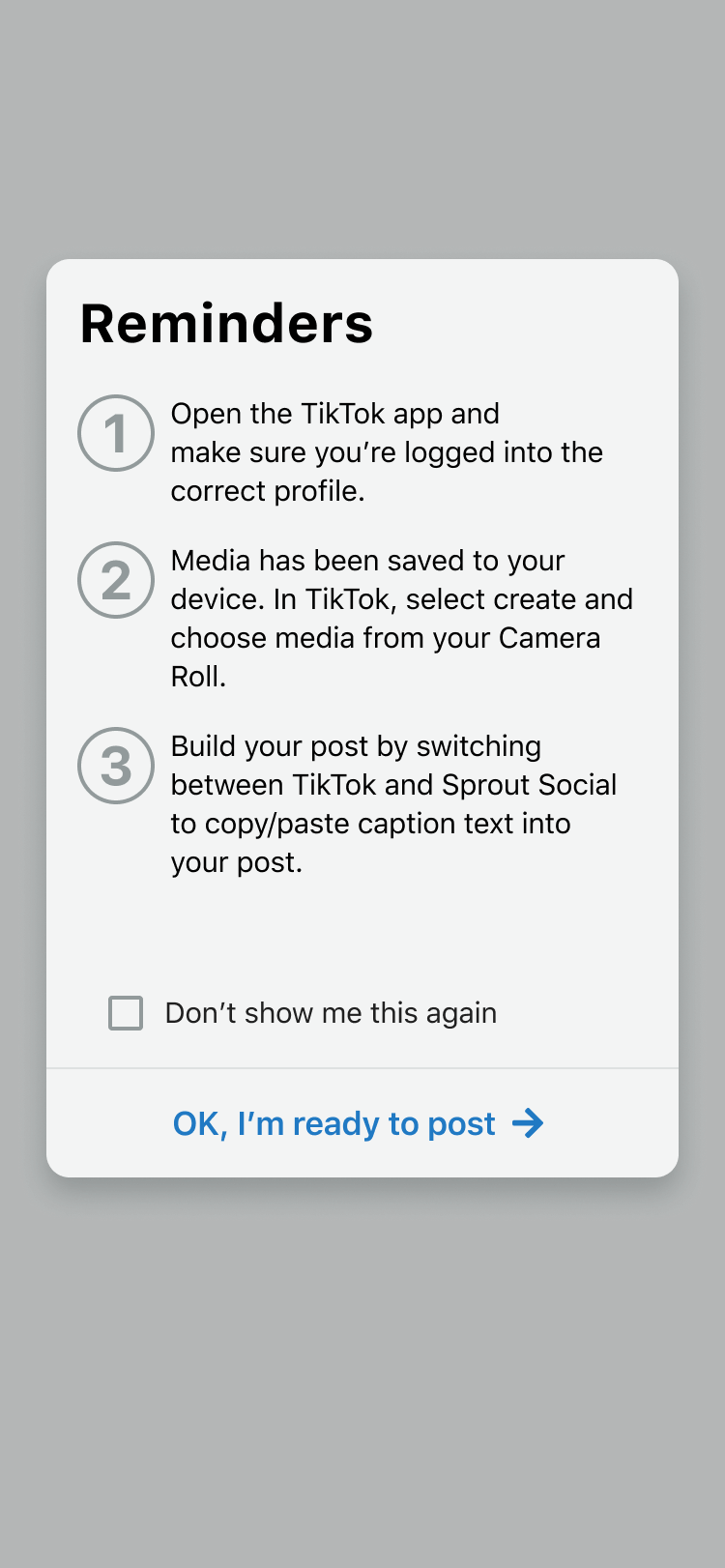725x1568 pixels.
Task: Check the Don't show me this again box
Action: pyautogui.click(x=126, y=1013)
